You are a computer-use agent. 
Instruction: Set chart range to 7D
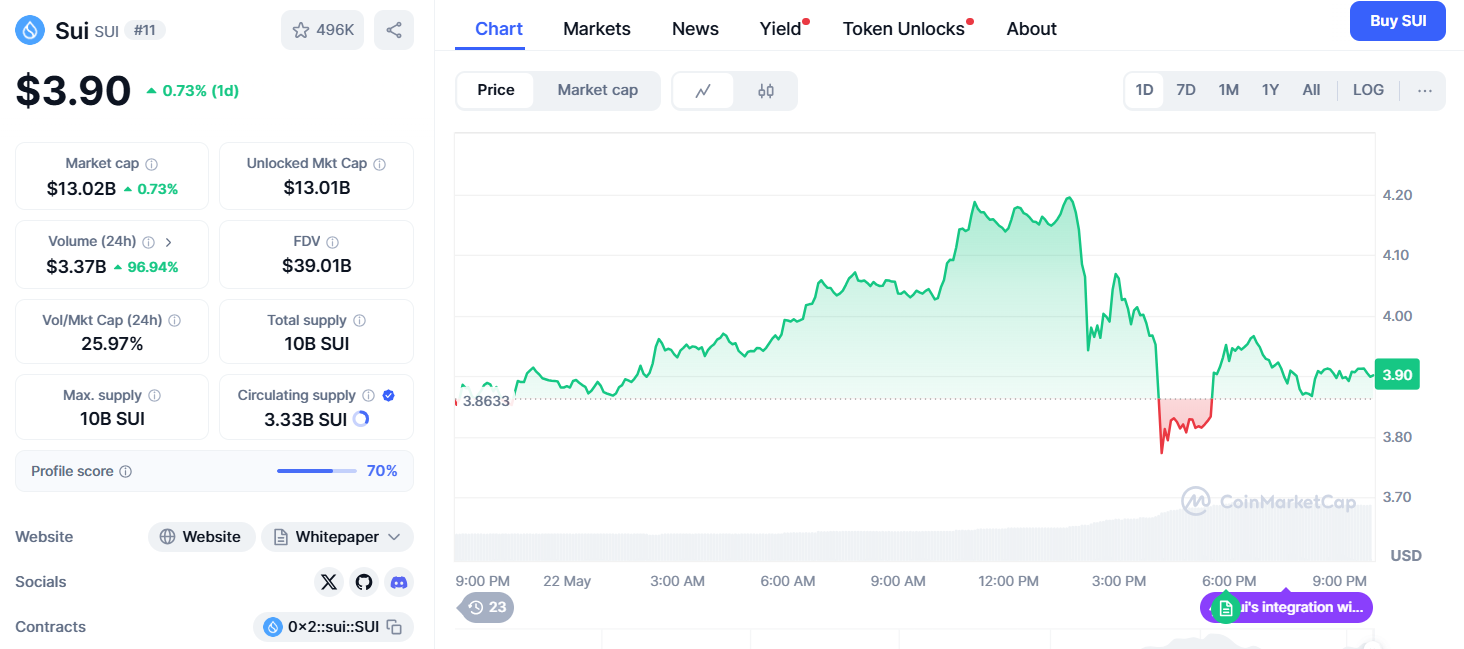(1186, 91)
